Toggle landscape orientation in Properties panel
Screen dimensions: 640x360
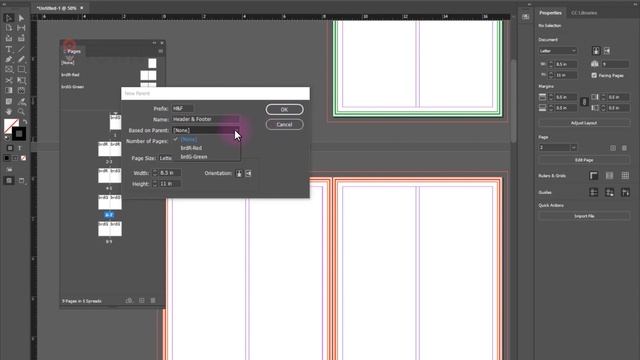(x=607, y=51)
